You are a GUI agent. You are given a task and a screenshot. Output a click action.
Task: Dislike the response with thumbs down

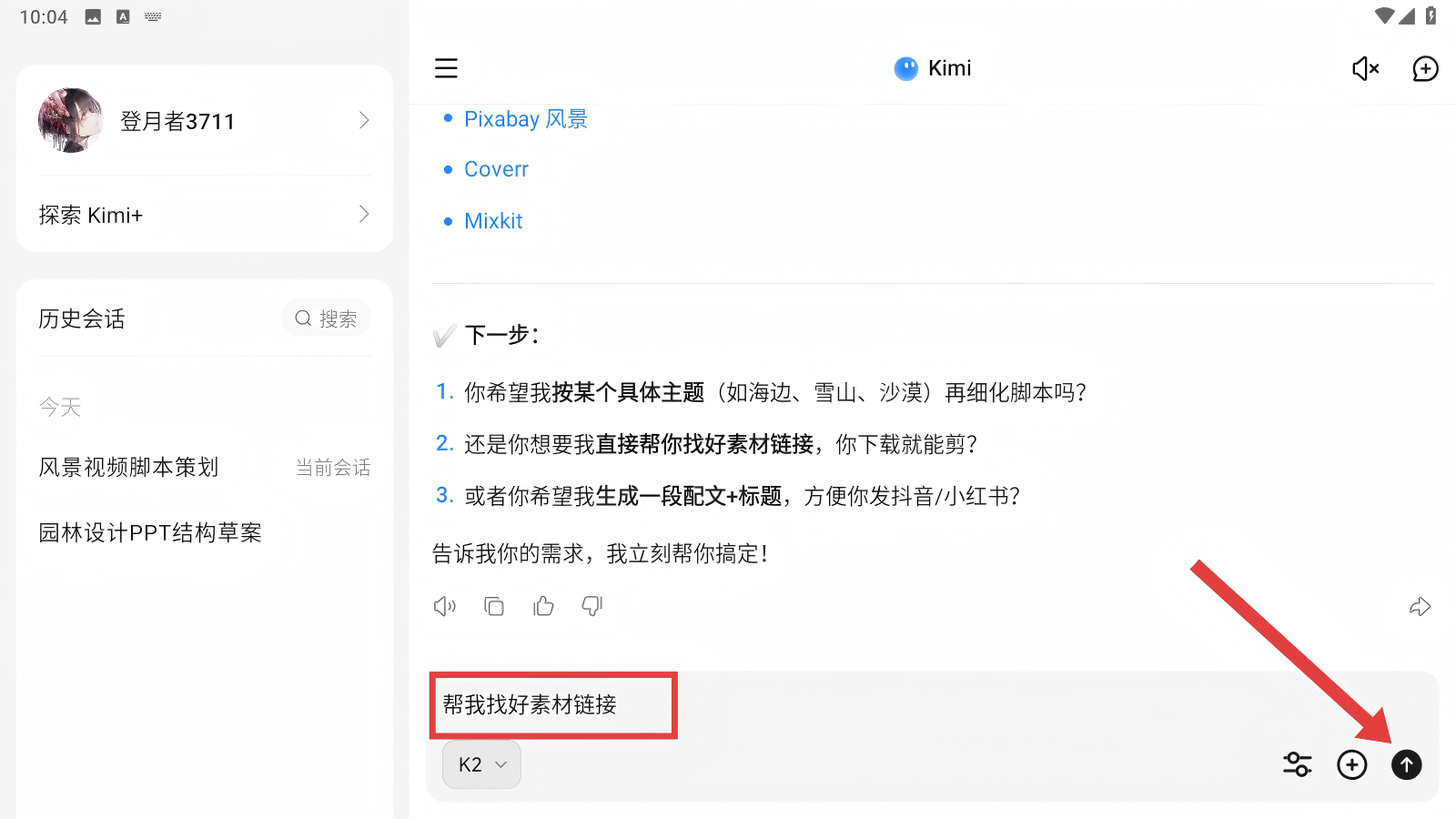pos(592,606)
